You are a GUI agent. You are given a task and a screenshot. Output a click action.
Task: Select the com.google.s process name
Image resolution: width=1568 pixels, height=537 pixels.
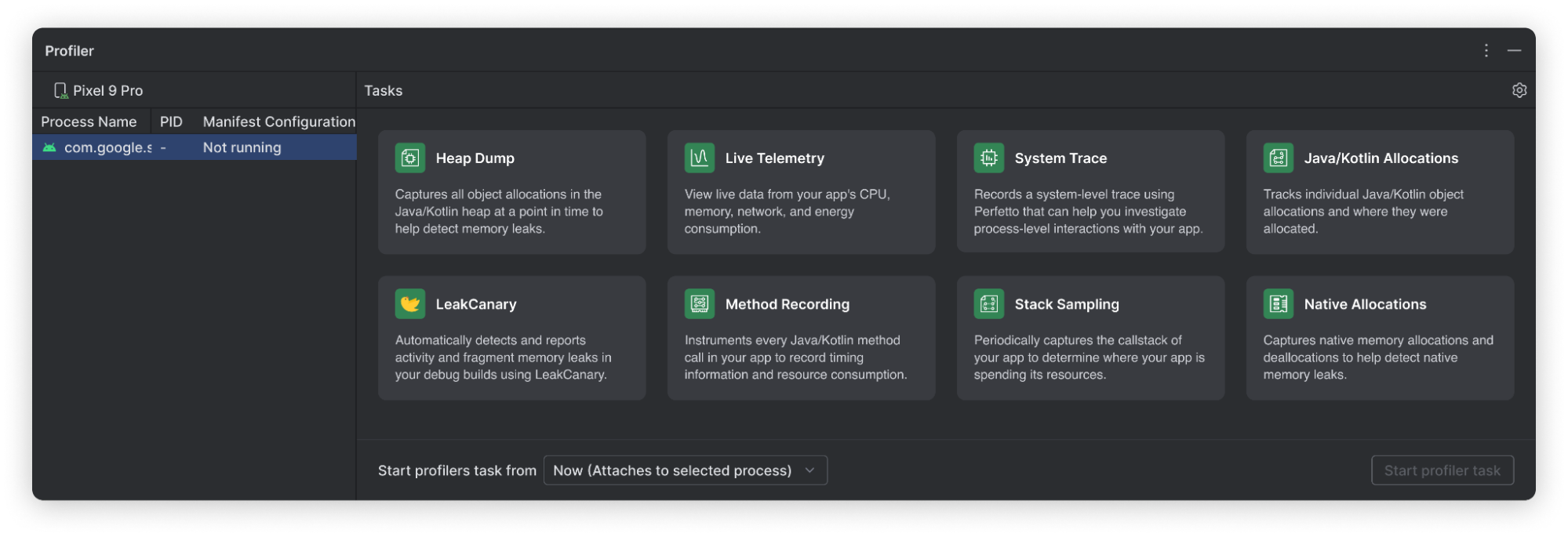point(108,147)
